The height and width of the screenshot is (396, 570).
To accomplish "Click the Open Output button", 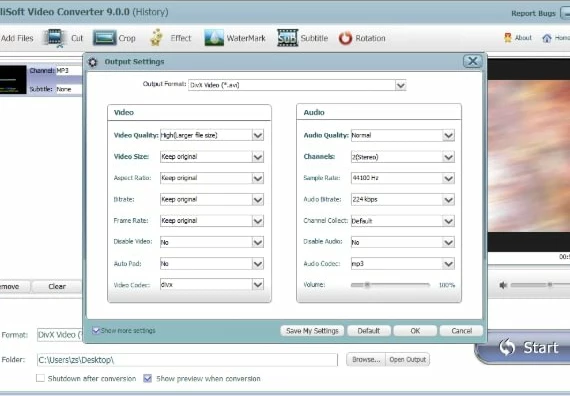I will tap(408, 359).
